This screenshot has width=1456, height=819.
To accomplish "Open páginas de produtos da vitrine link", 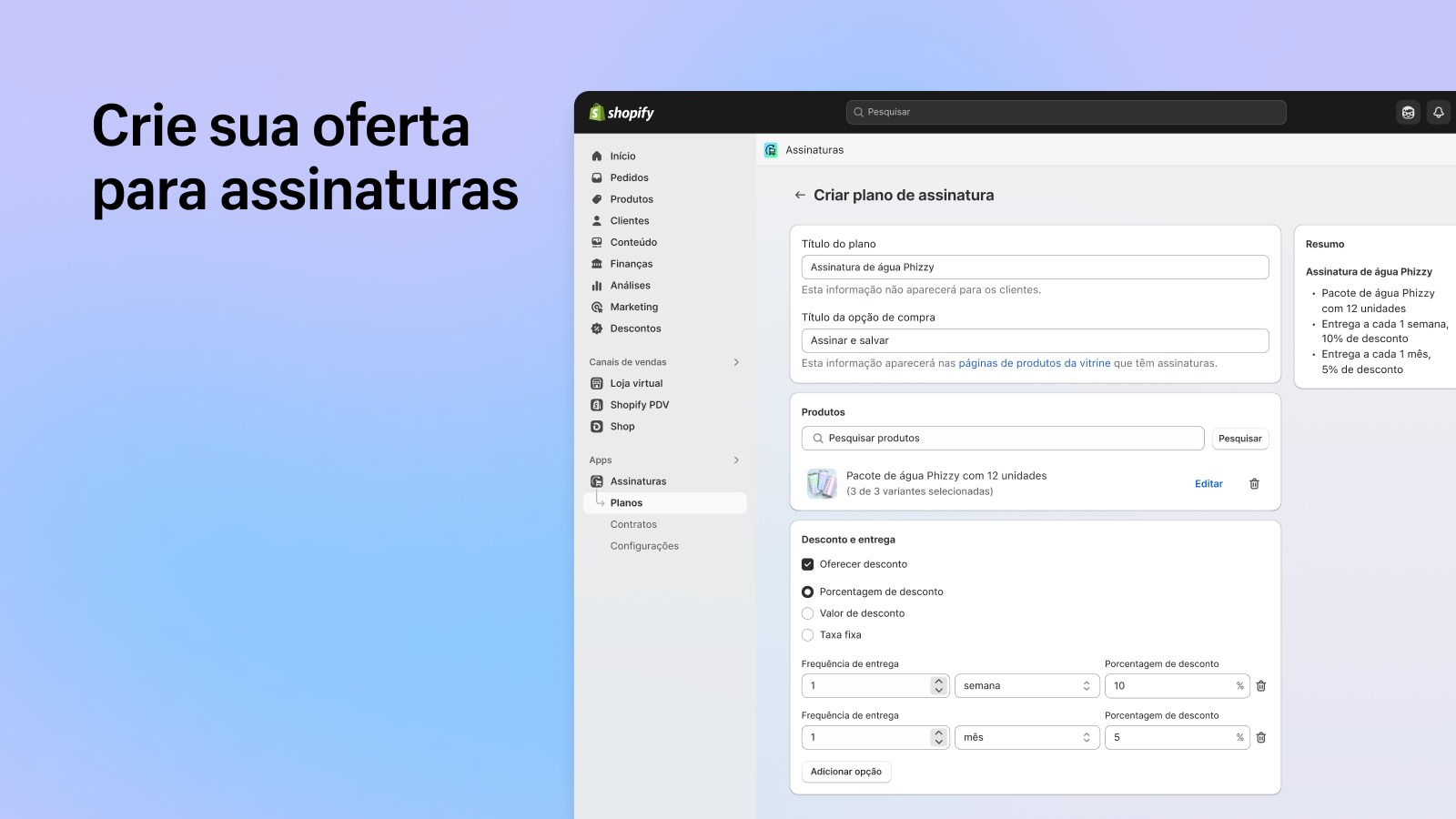I will point(1035,363).
